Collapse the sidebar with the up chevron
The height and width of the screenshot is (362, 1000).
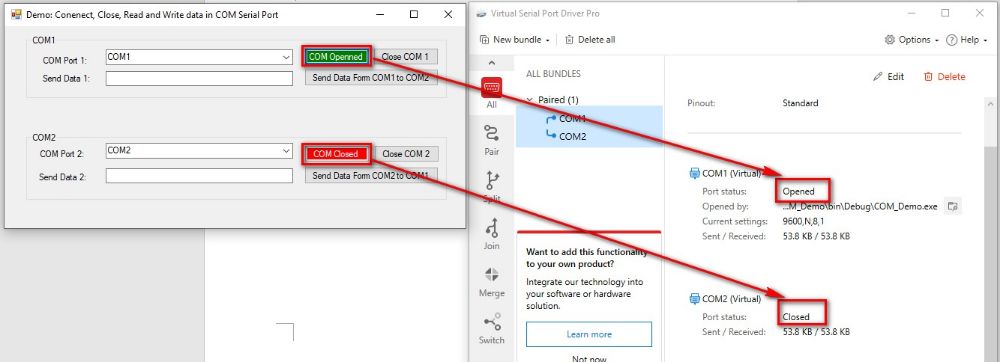[x=491, y=63]
